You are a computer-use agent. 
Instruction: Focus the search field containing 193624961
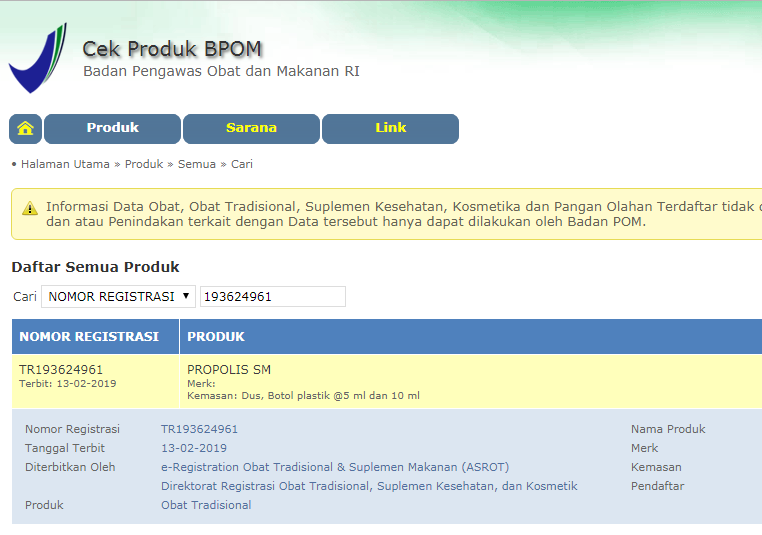[273, 296]
